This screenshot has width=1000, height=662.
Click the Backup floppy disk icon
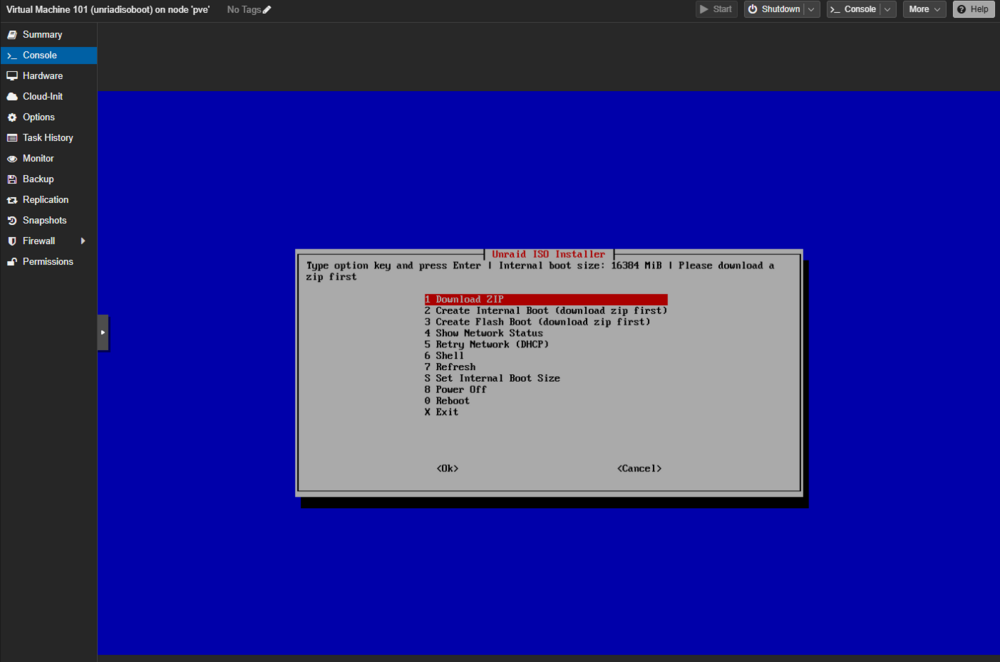[12, 179]
